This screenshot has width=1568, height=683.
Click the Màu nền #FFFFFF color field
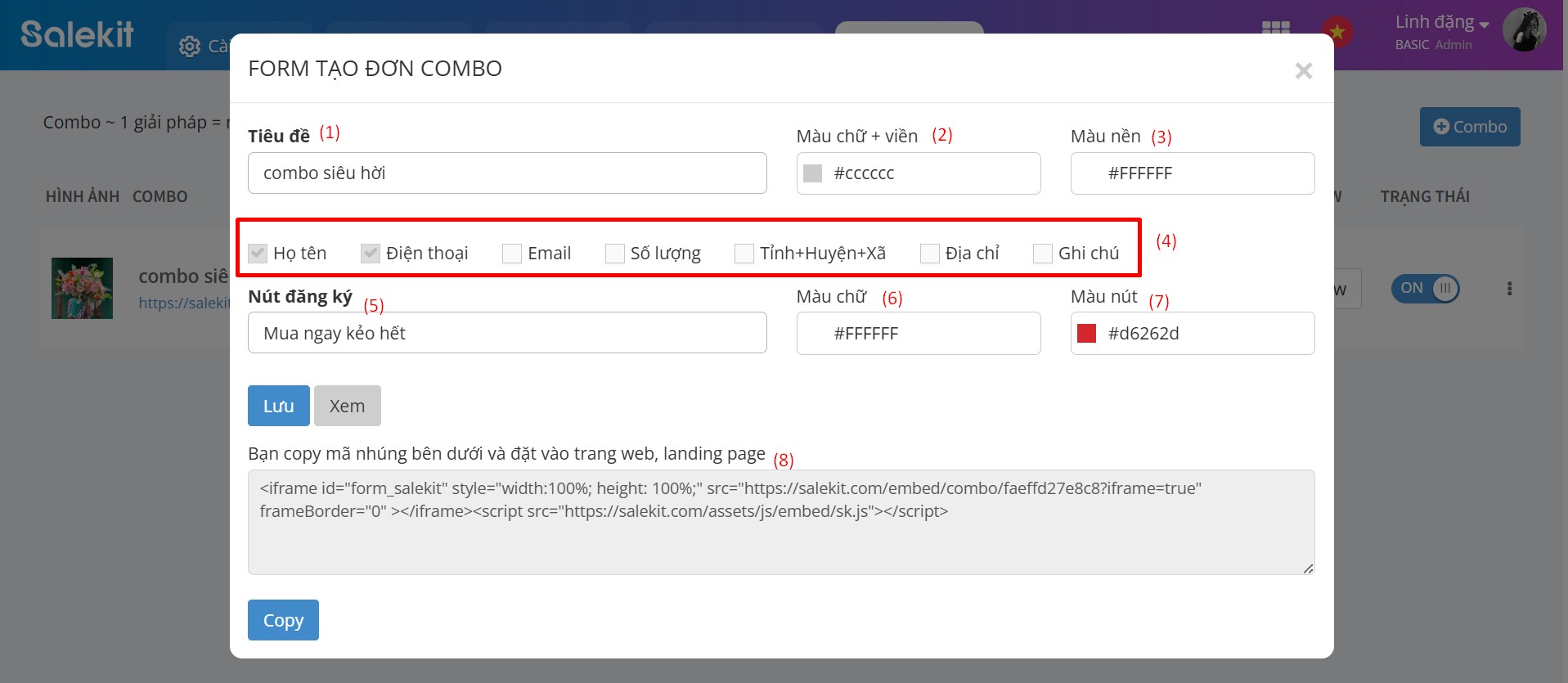pos(1193,173)
